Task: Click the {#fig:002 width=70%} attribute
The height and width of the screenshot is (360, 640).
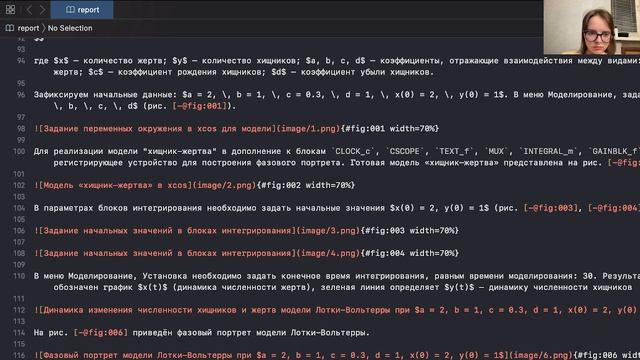Action: click(x=306, y=185)
